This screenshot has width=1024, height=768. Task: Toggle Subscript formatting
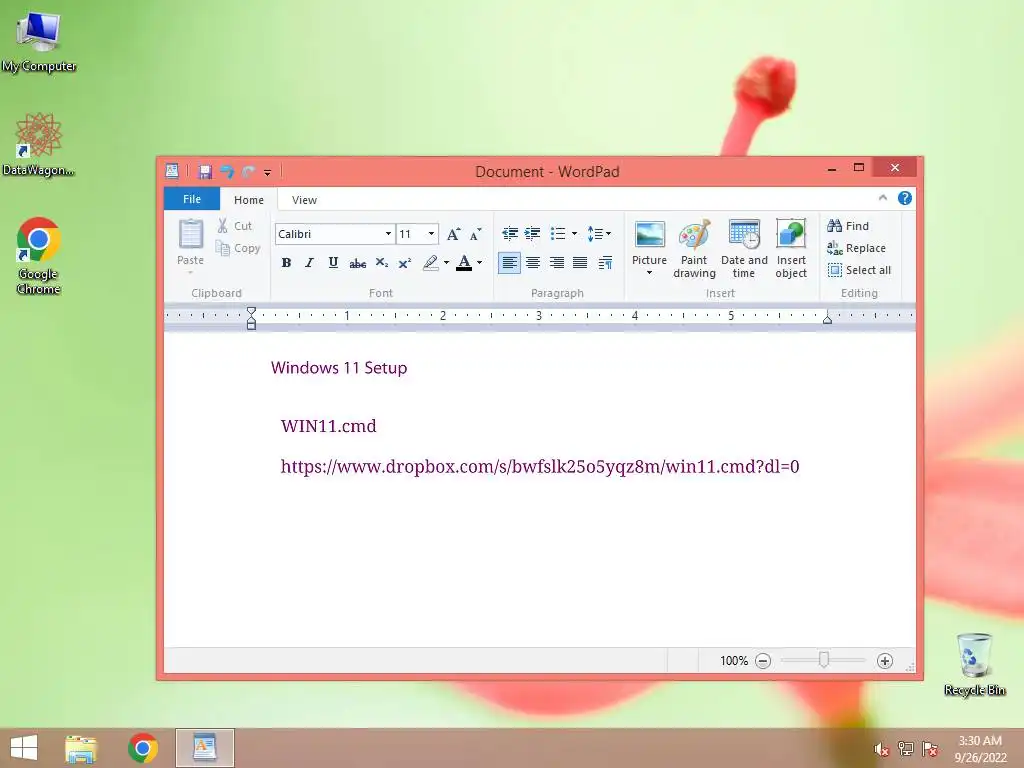tap(381, 263)
